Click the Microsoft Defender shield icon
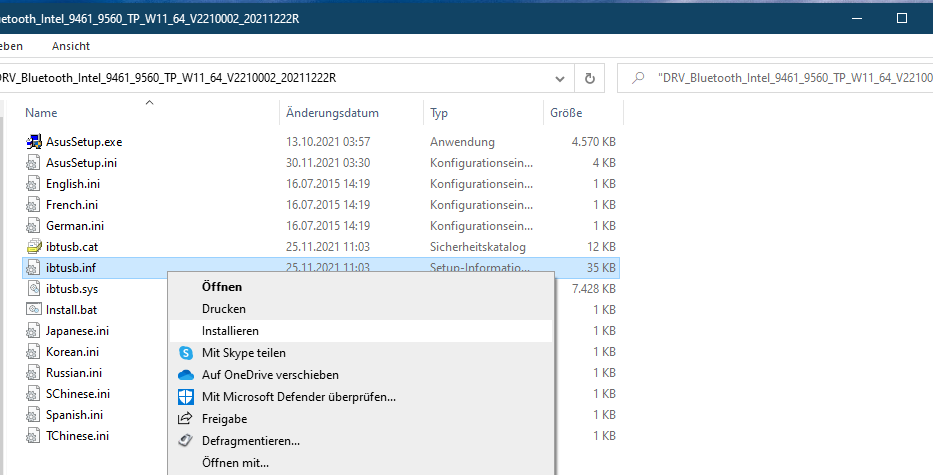This screenshot has width=933, height=475. [186, 397]
